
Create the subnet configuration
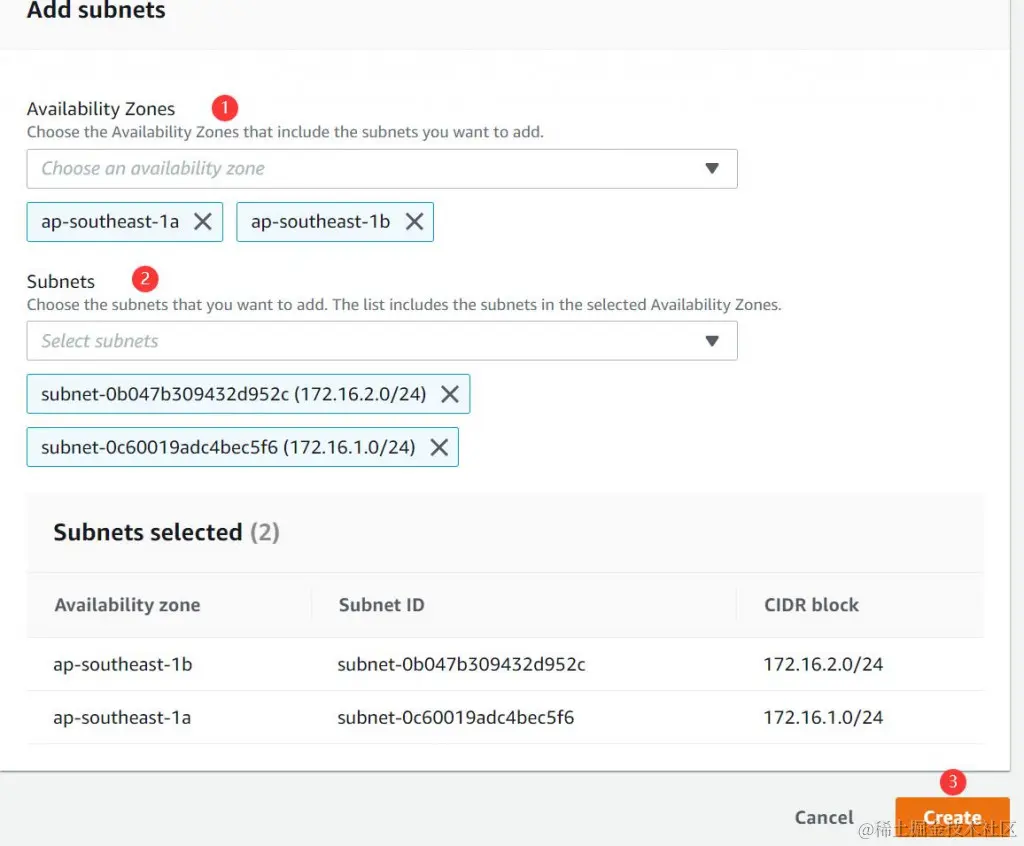[x=952, y=817]
